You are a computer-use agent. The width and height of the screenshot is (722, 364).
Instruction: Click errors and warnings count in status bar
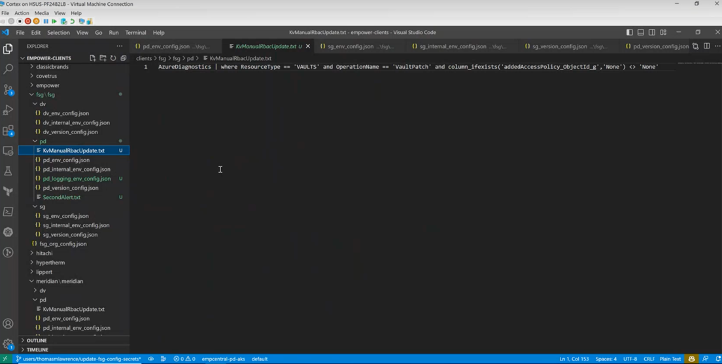[x=185, y=359]
